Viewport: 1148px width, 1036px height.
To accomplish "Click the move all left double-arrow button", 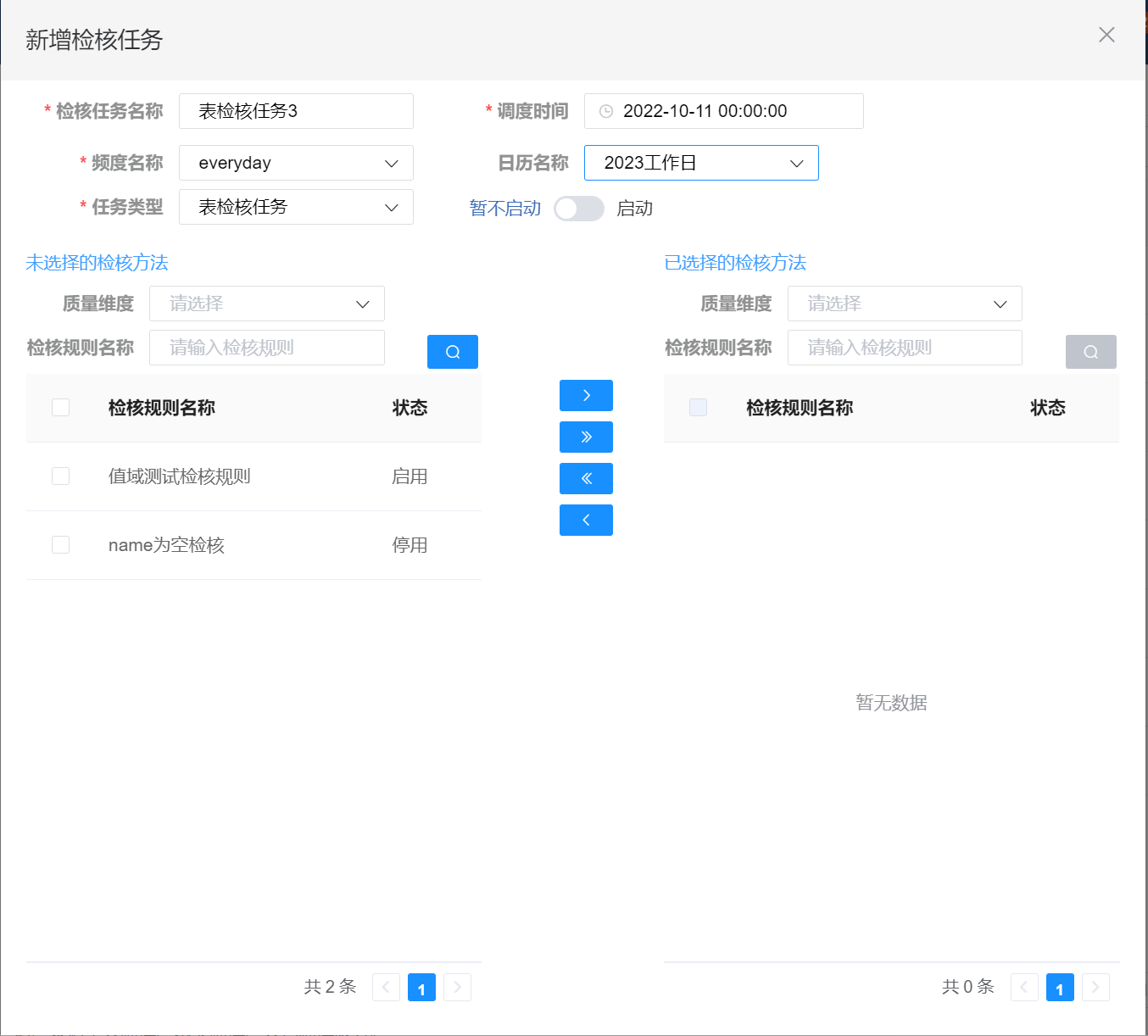I will tap(586, 479).
